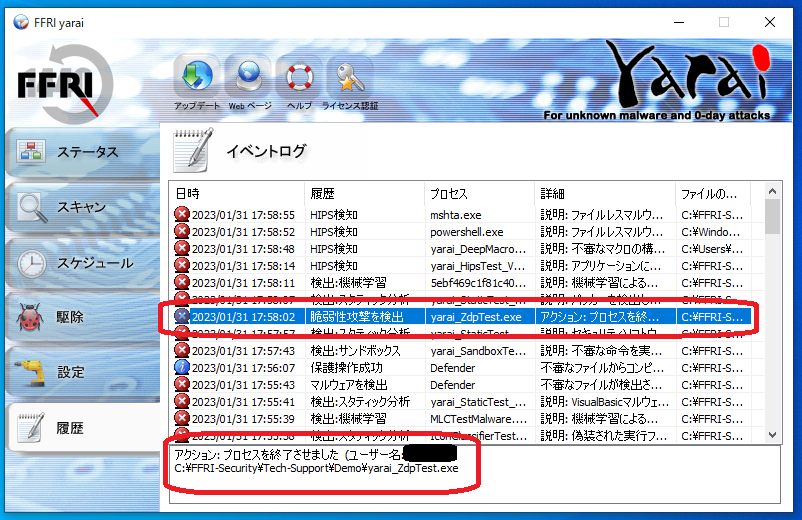Select the 5ebf469c1f81c40... process cell

[x=480, y=283]
